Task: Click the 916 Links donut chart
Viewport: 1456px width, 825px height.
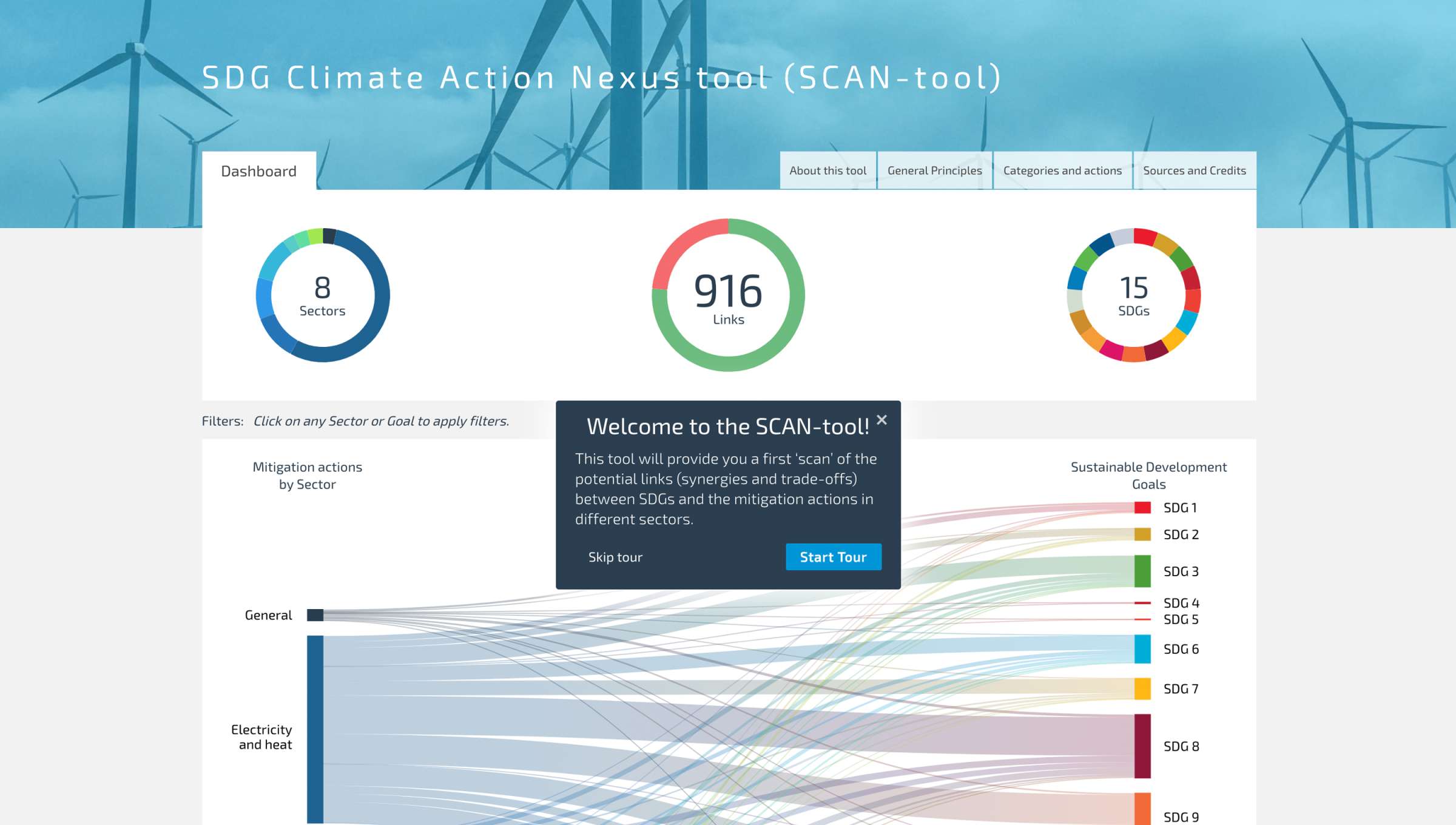Action: [x=728, y=295]
